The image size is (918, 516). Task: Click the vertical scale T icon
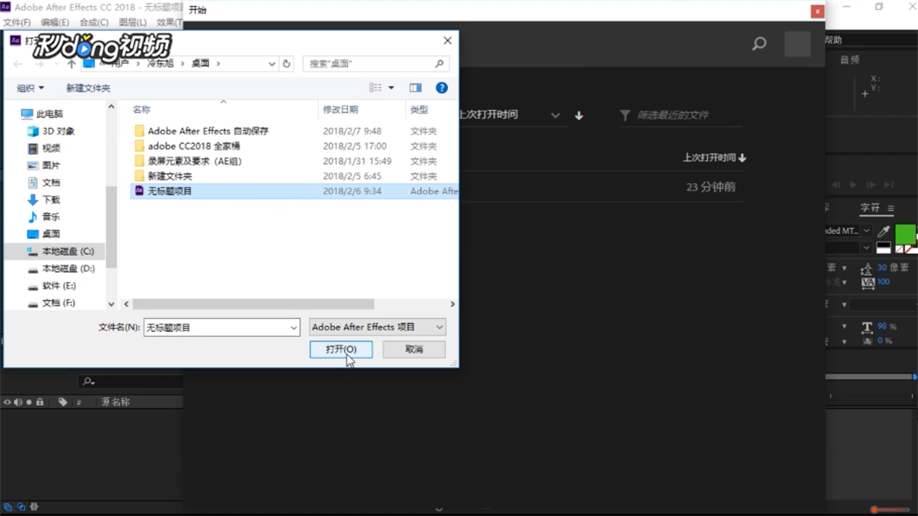click(x=867, y=327)
